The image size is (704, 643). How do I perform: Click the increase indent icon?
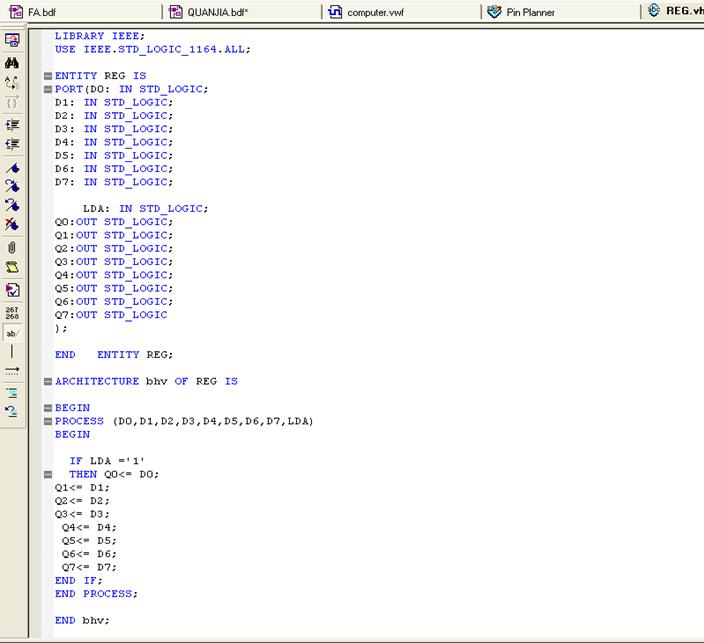coord(12,125)
